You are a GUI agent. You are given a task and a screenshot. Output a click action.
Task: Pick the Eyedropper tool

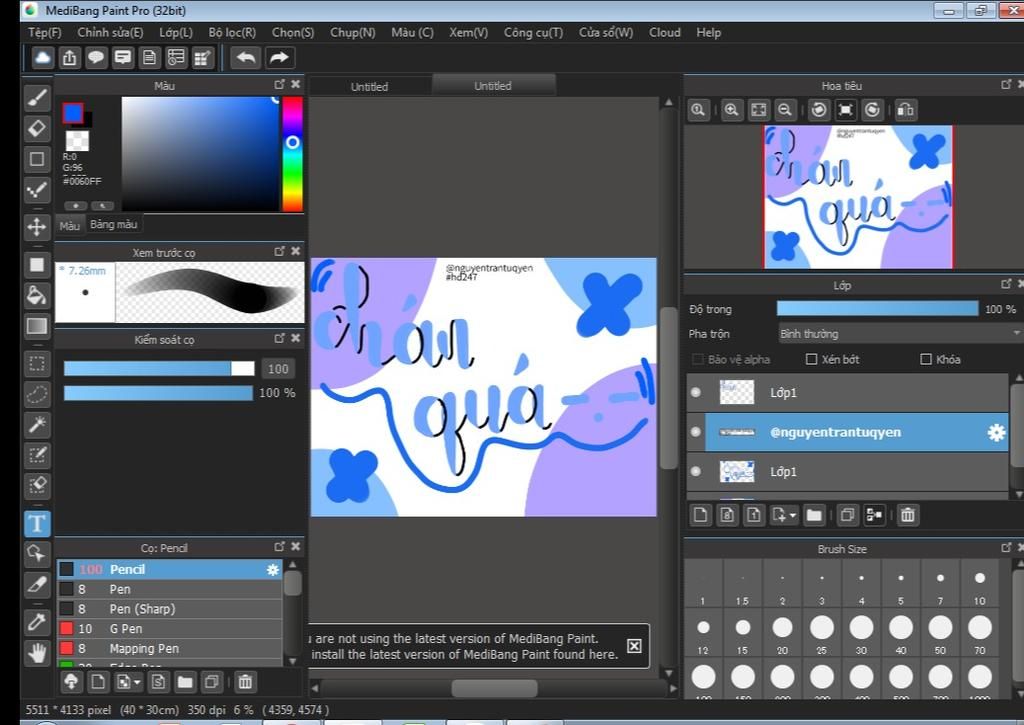pyautogui.click(x=37, y=621)
